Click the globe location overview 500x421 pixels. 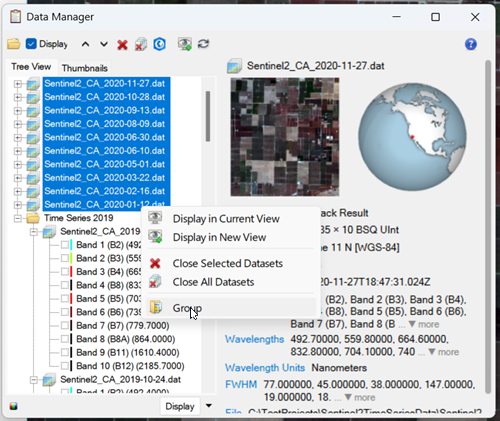click(x=412, y=137)
